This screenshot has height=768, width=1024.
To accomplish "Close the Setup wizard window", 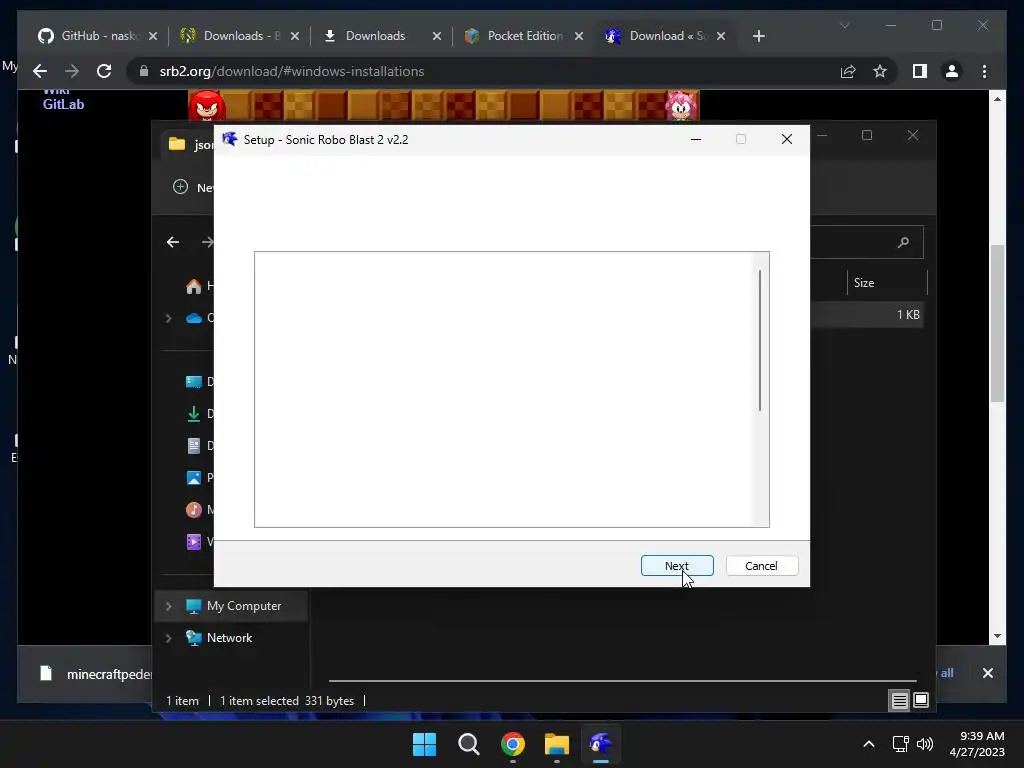I will pos(787,139).
